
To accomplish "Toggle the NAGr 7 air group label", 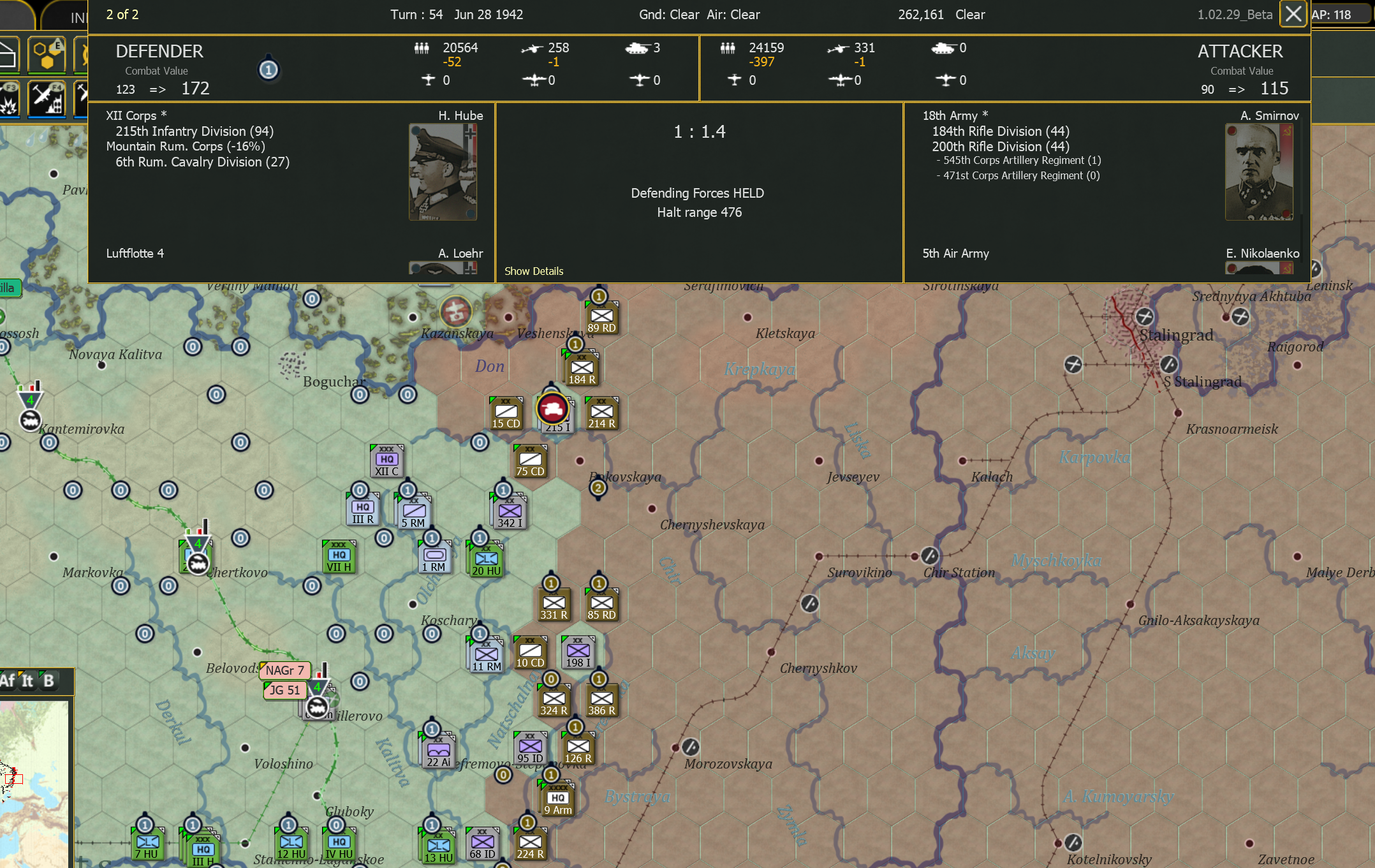I will pos(284,670).
